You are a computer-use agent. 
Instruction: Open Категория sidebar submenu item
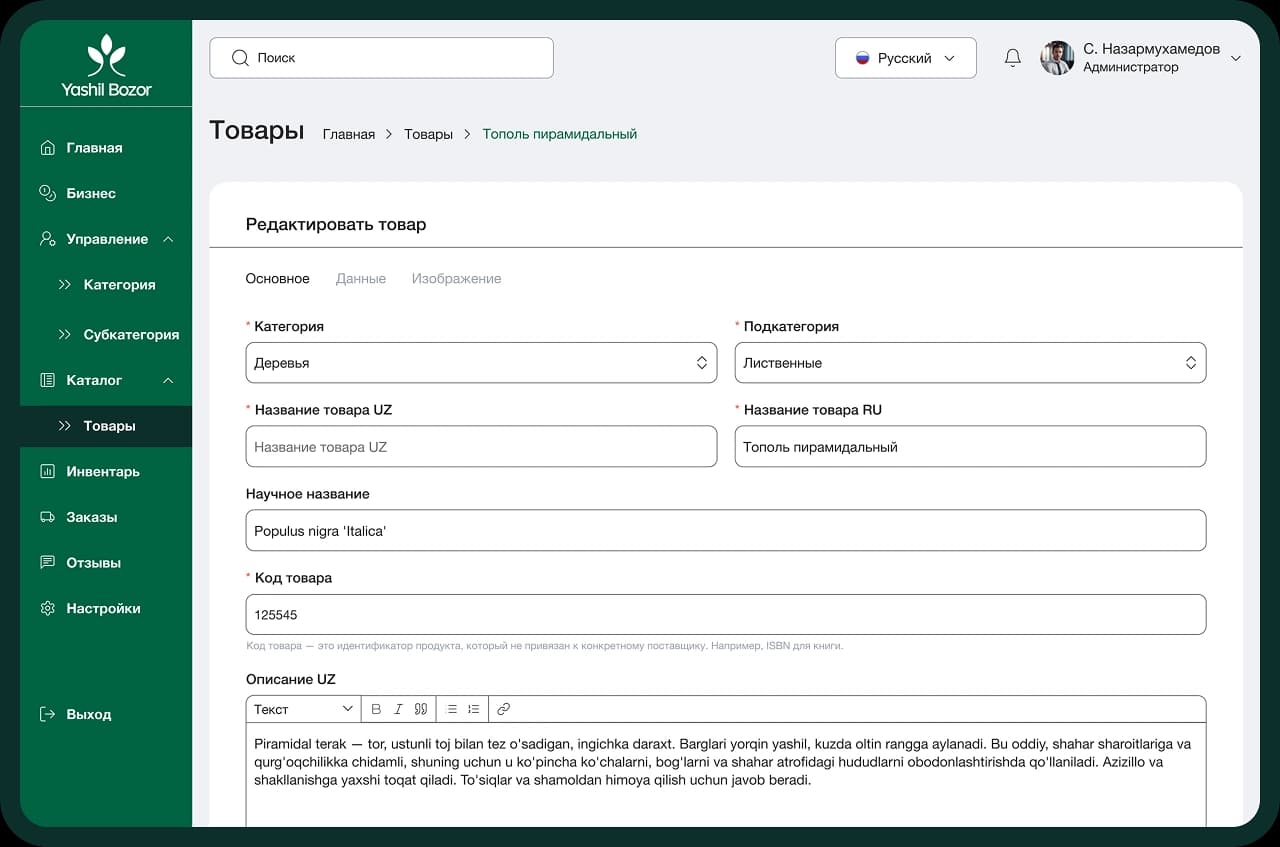[x=120, y=285]
